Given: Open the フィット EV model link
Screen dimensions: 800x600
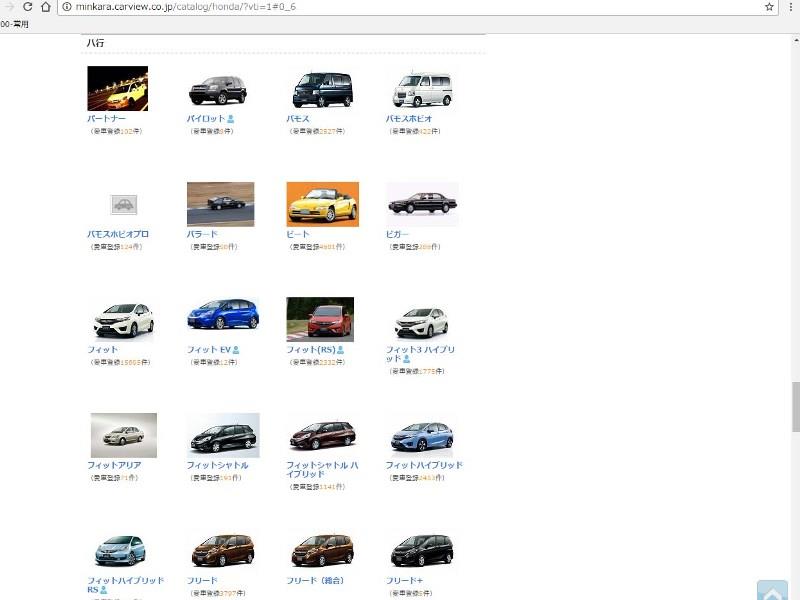Looking at the screenshot, I should (209, 350).
